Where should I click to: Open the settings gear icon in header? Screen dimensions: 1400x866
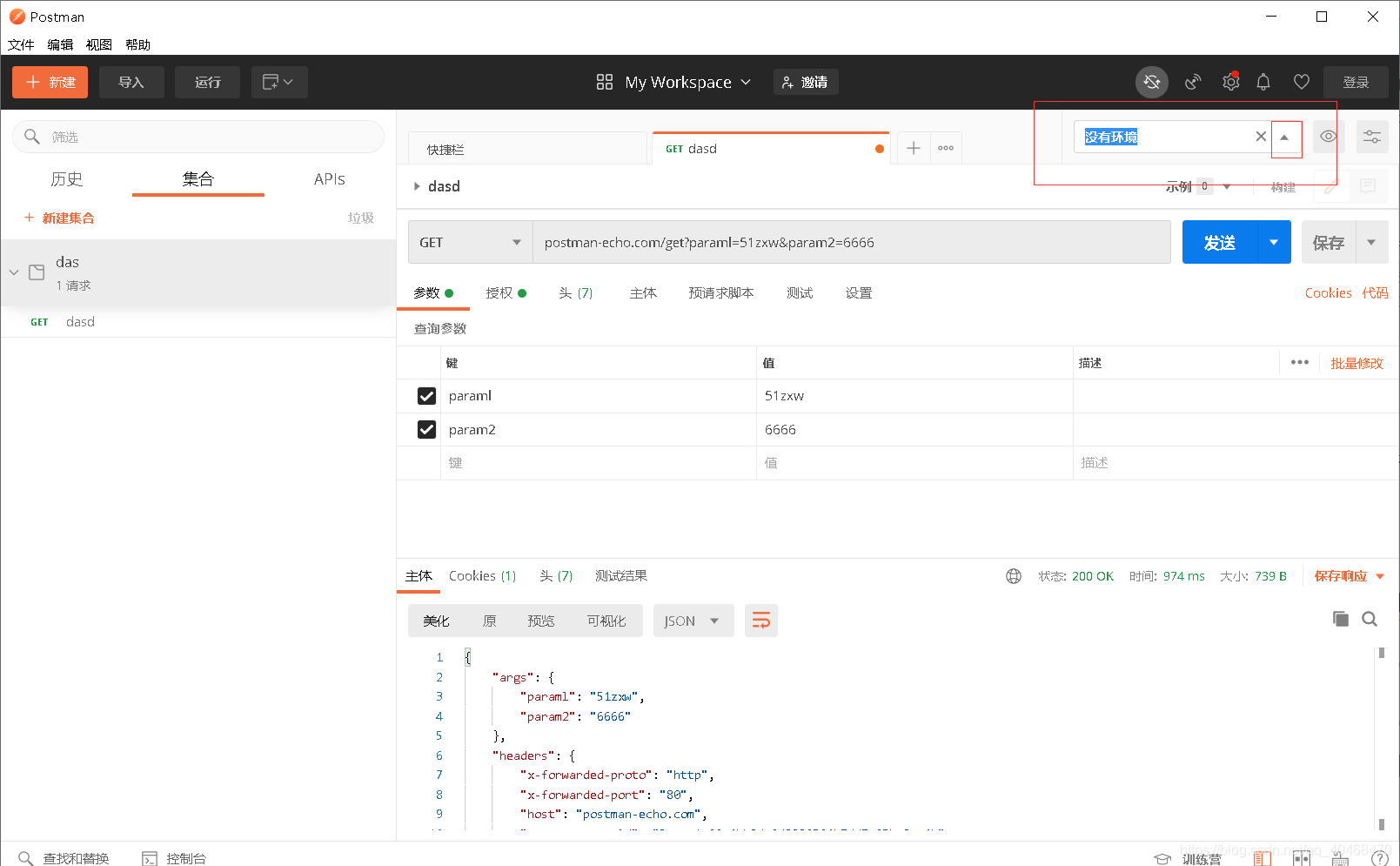tap(1230, 82)
